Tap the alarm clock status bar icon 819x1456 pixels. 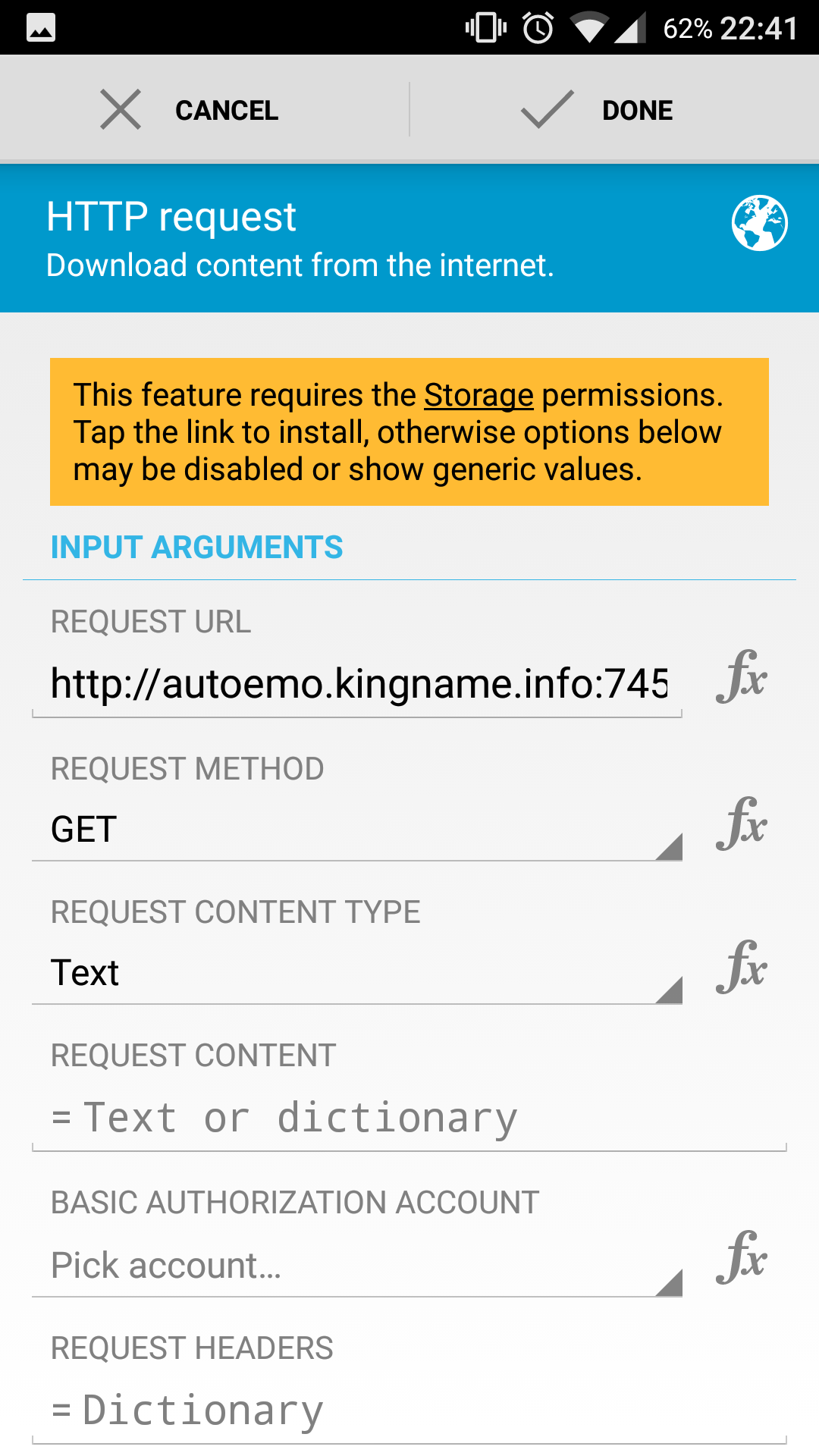click(x=538, y=28)
